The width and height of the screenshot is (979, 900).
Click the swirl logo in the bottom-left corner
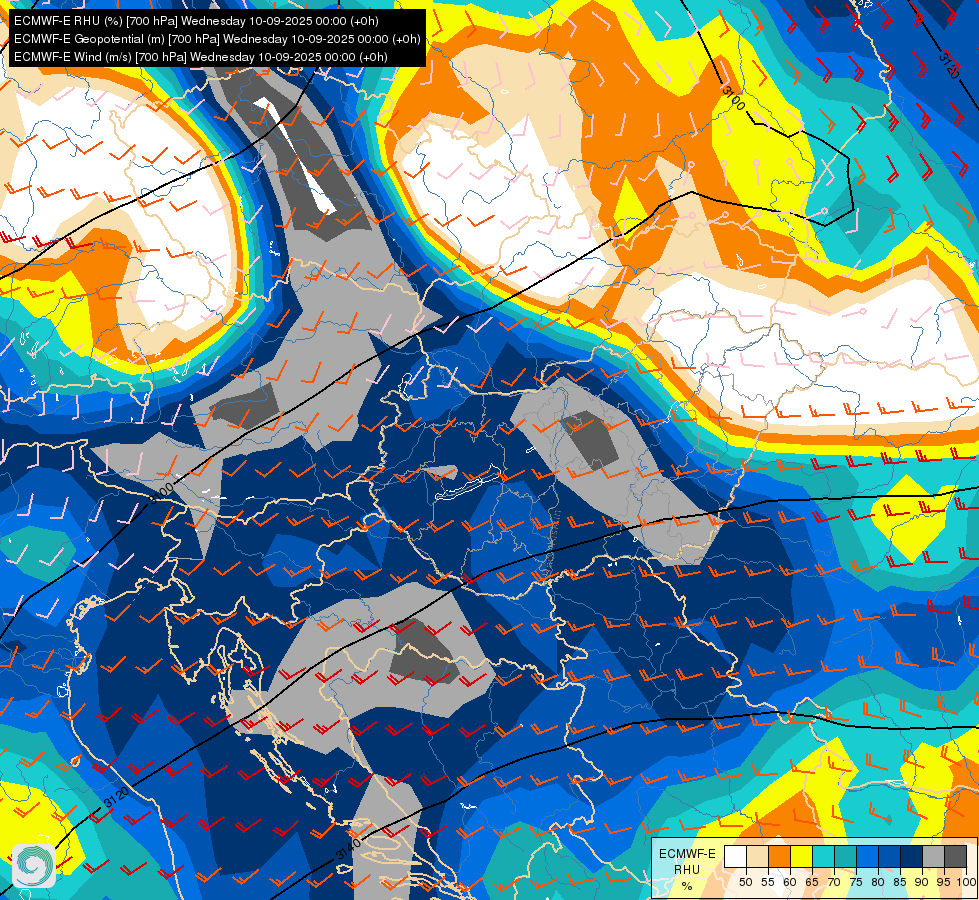tap(34, 866)
